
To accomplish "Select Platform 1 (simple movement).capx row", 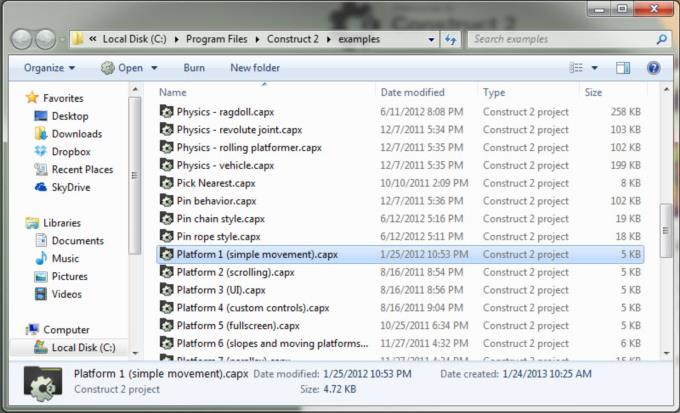I will coord(400,254).
